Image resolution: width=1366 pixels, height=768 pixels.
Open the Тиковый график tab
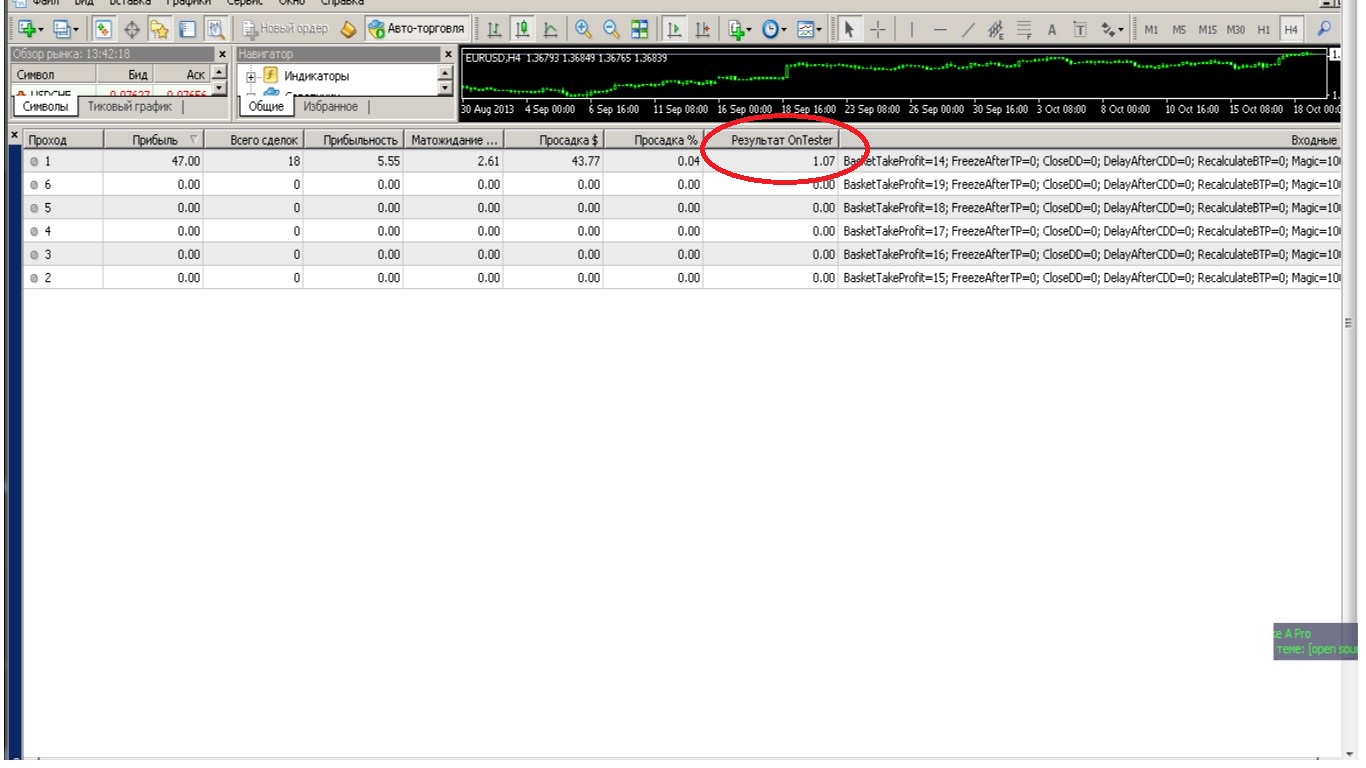click(x=130, y=106)
